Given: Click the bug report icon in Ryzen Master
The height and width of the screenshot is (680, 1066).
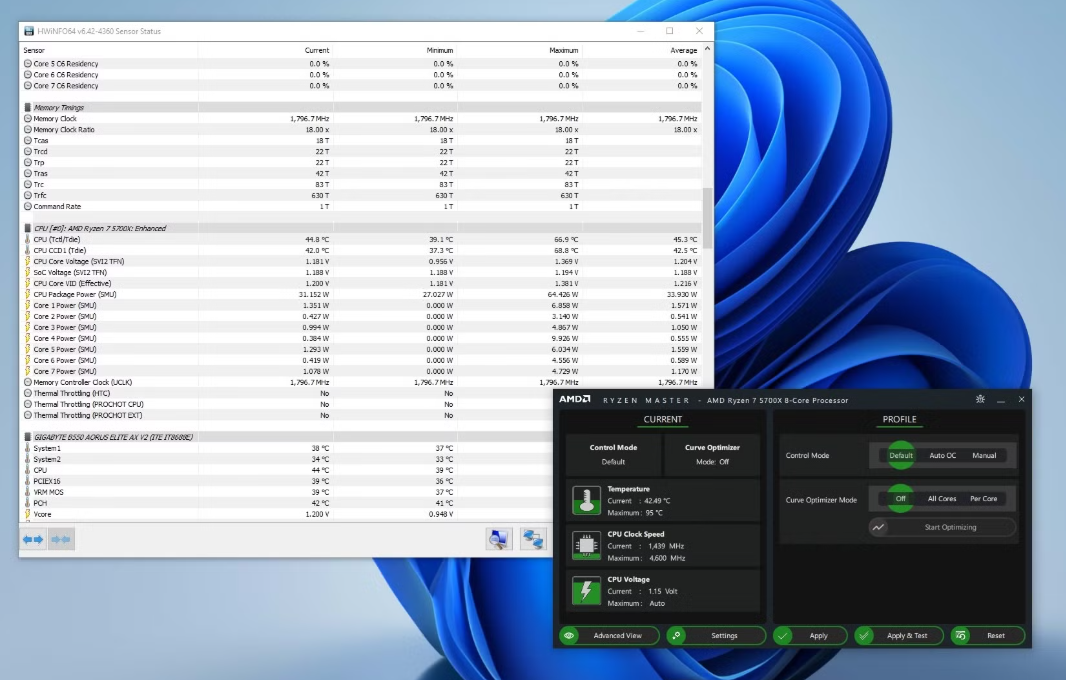Looking at the screenshot, I should [x=980, y=399].
